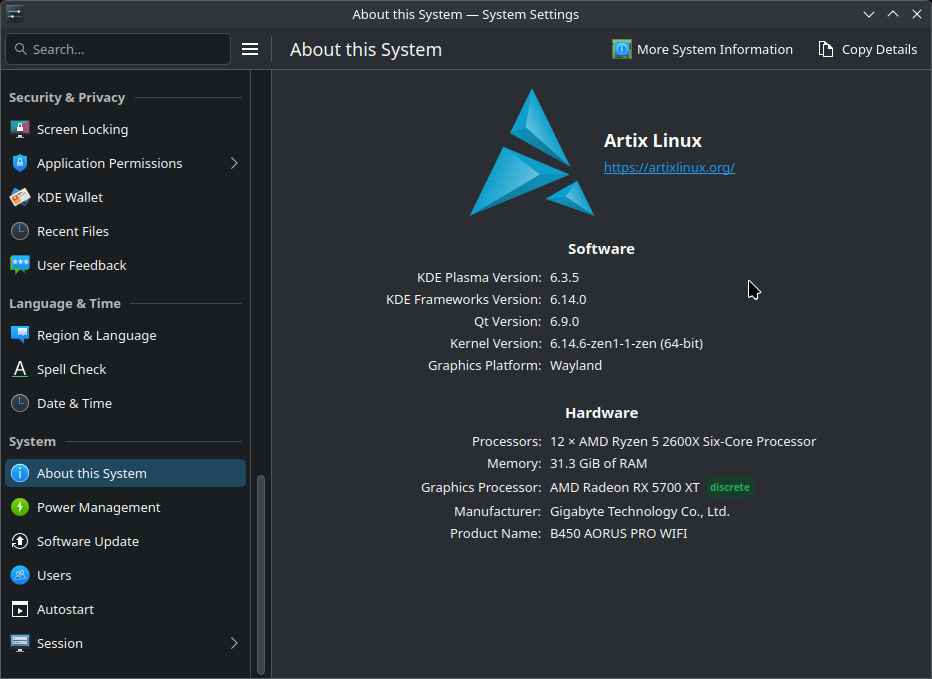Image resolution: width=932 pixels, height=679 pixels.
Task: Click the 31.3 GiB of RAM value
Action: point(599,464)
